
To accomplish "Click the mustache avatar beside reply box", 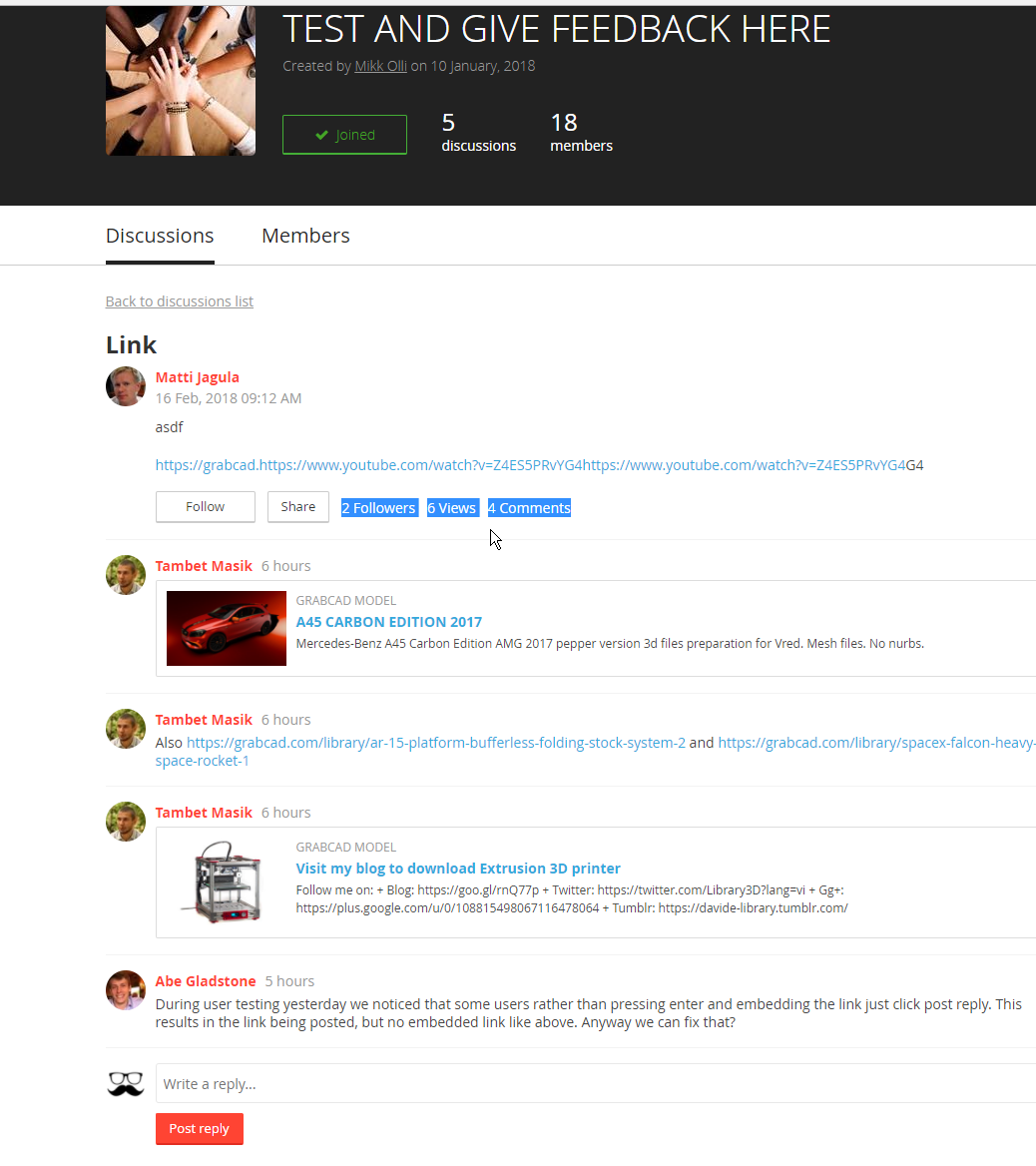I will click(x=126, y=1083).
